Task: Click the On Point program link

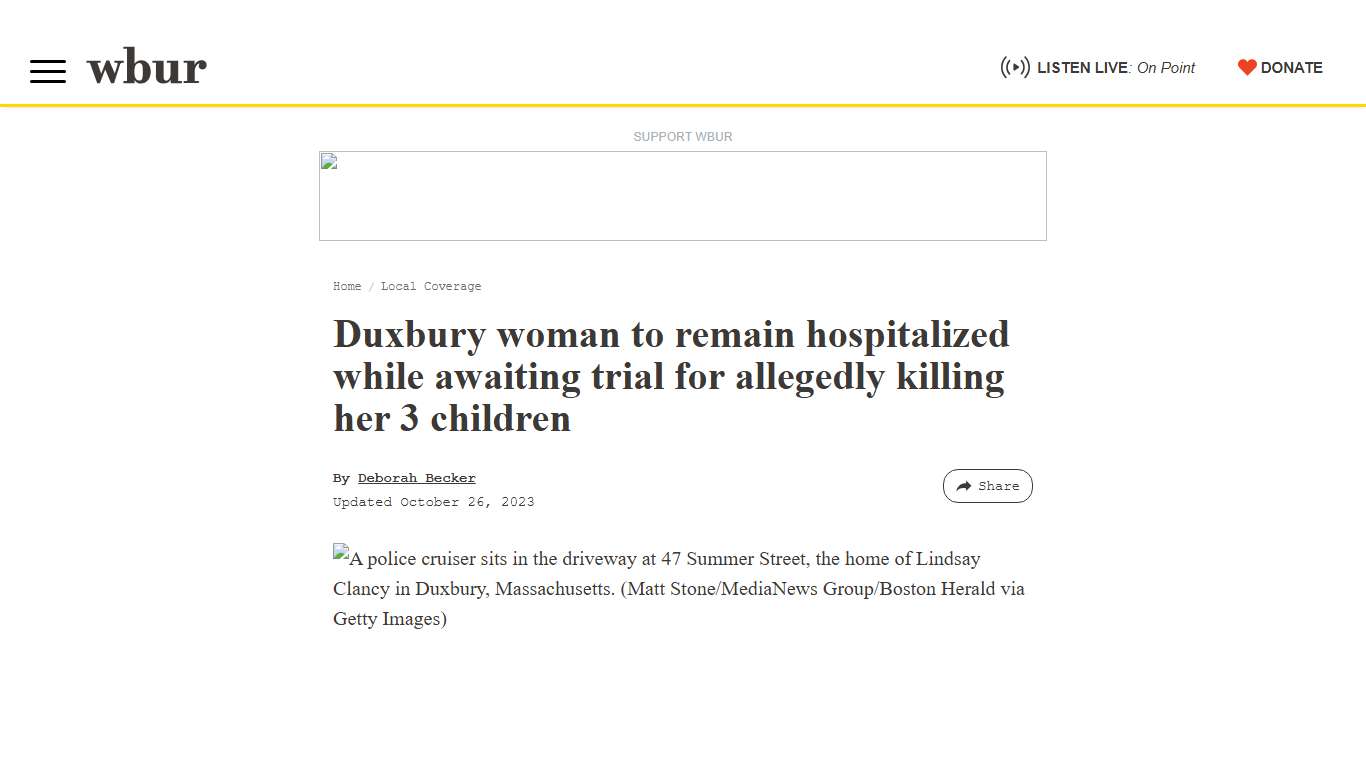Action: coord(1165,68)
